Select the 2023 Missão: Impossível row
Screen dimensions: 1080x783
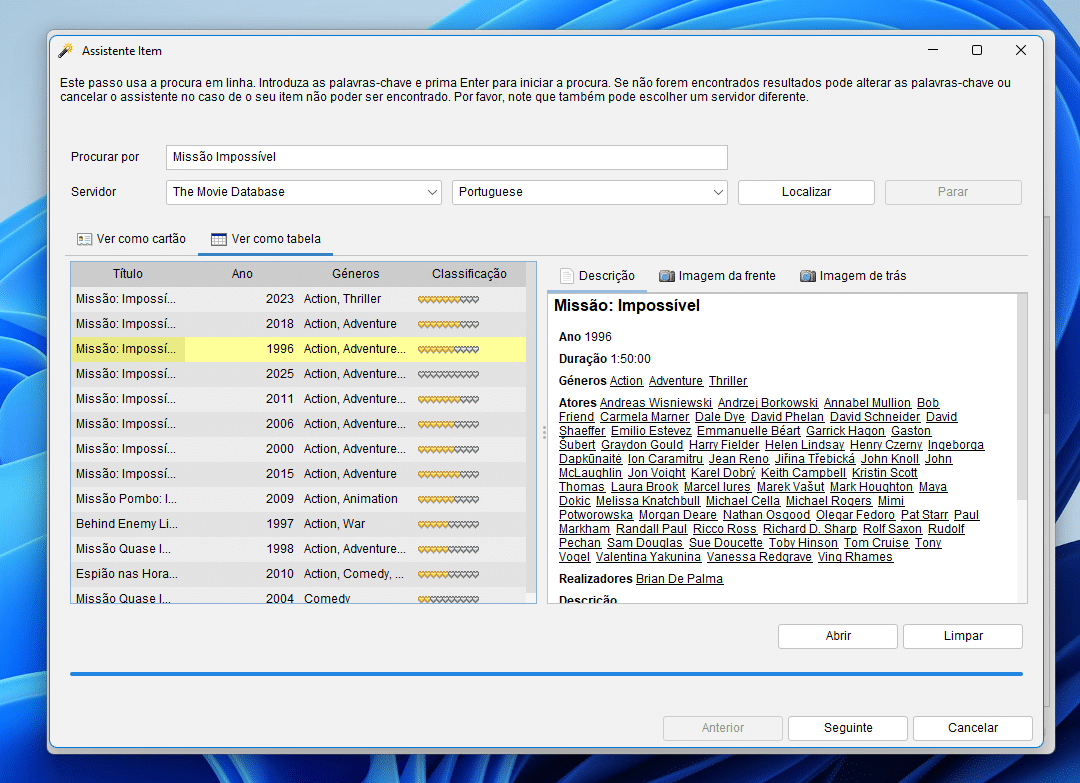(x=298, y=299)
